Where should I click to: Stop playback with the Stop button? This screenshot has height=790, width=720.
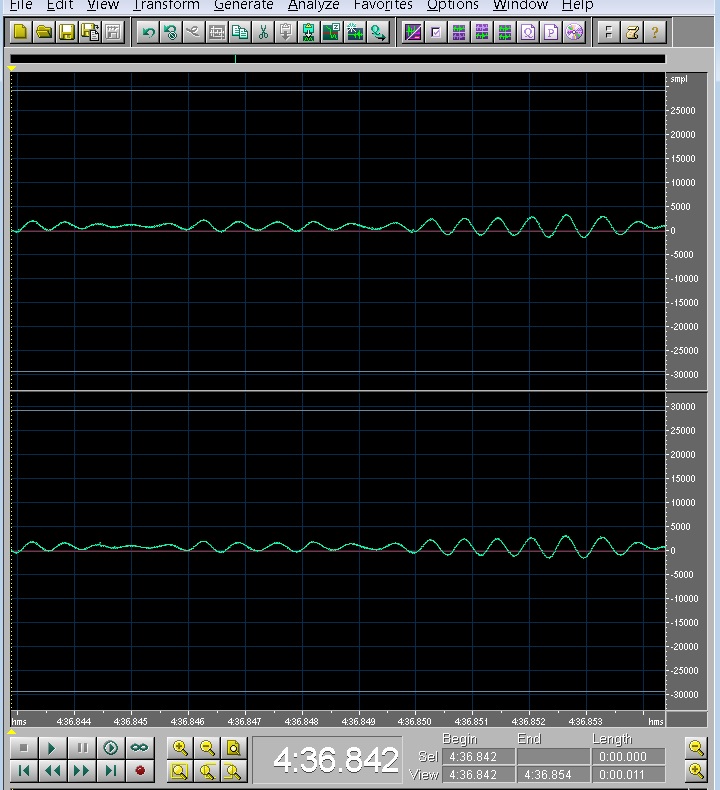(x=23, y=748)
